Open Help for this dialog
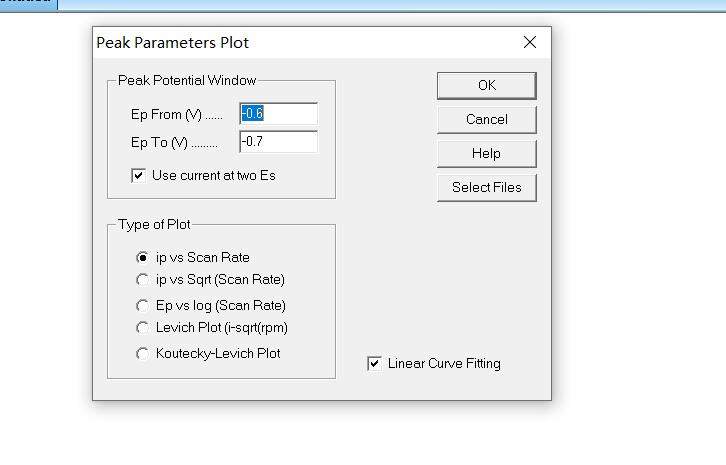The image size is (726, 465). coord(486,153)
